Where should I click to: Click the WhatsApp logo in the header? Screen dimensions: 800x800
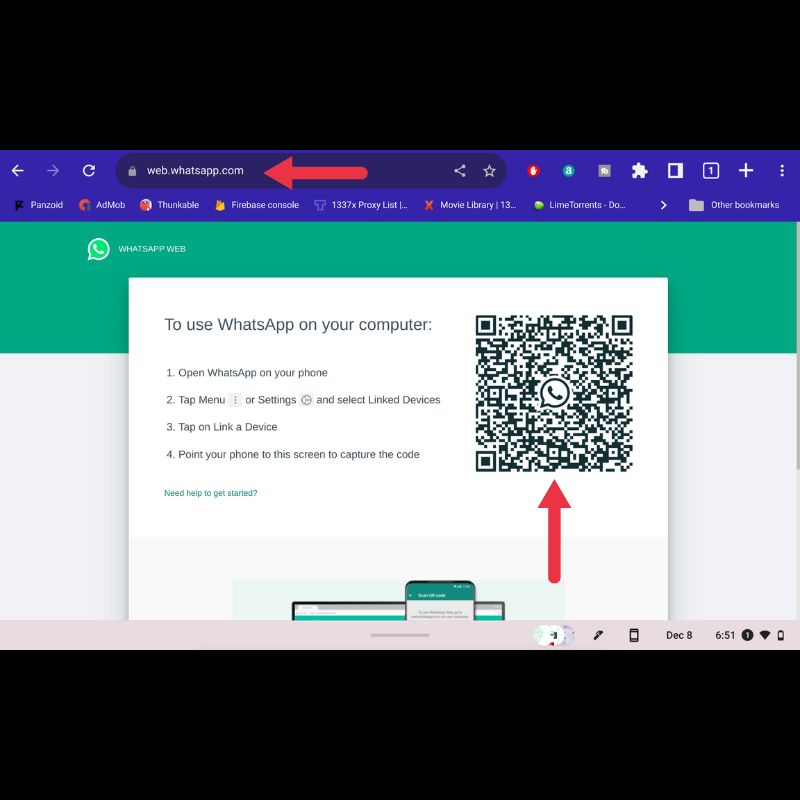pyautogui.click(x=98, y=249)
